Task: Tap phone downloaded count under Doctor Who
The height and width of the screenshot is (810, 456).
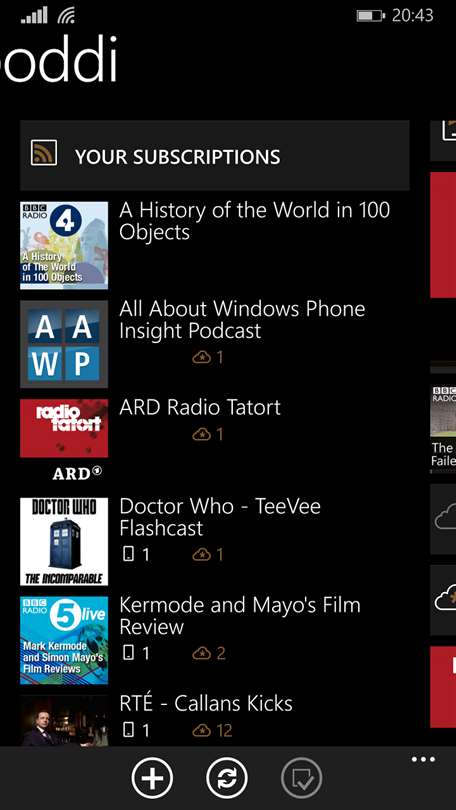Action: point(136,555)
